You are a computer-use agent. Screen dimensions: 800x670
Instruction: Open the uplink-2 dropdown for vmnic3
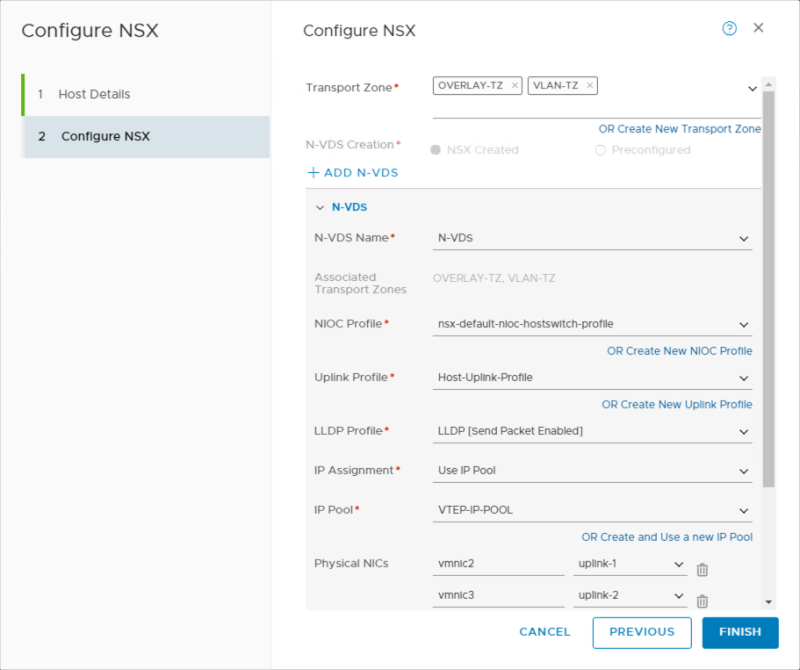point(630,596)
